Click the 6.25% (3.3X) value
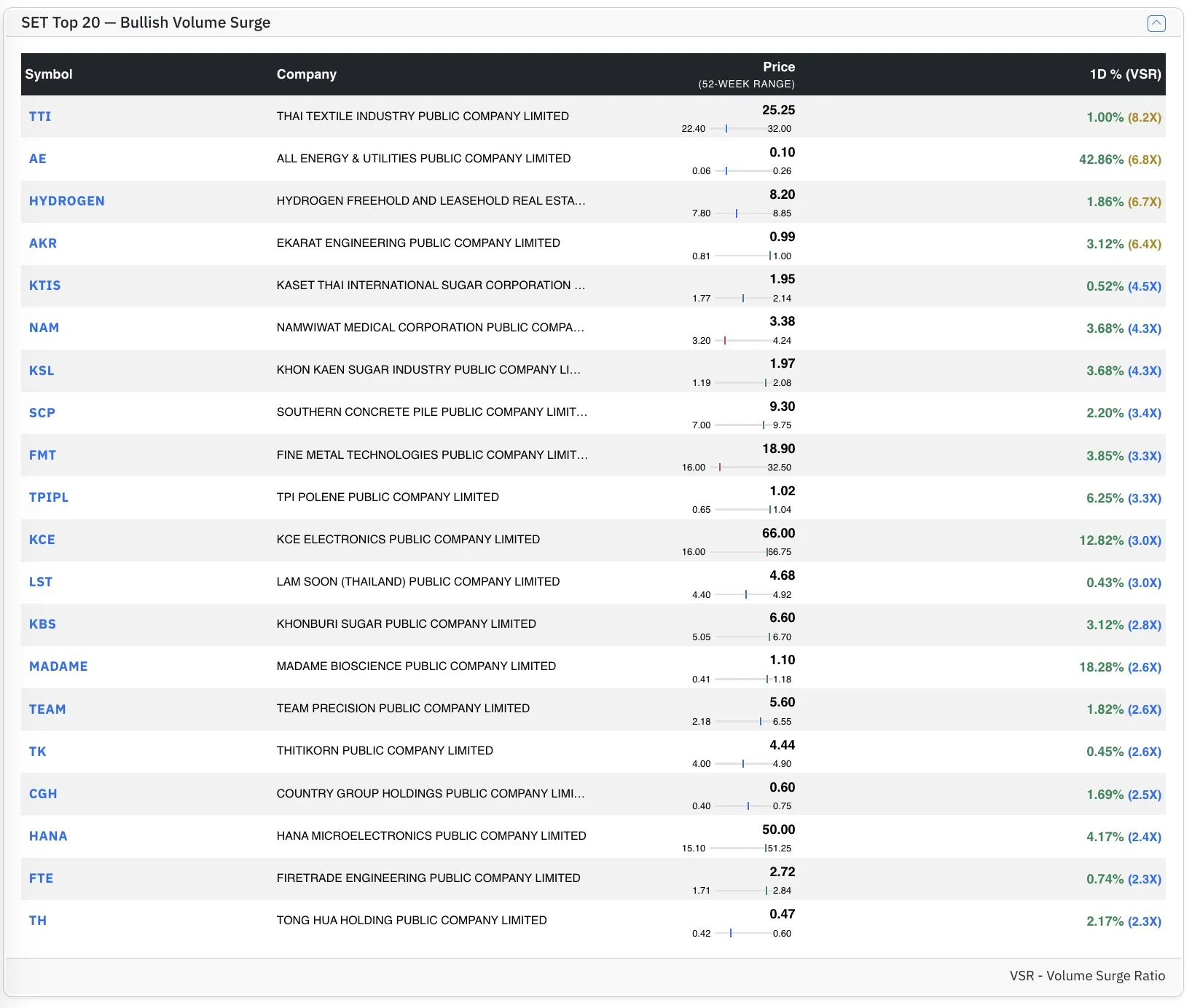 point(1124,498)
